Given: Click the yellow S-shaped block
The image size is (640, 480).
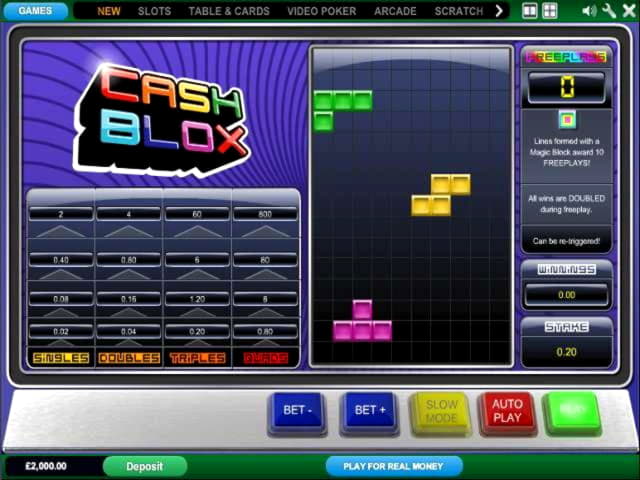Looking at the screenshot, I should click(x=441, y=195).
